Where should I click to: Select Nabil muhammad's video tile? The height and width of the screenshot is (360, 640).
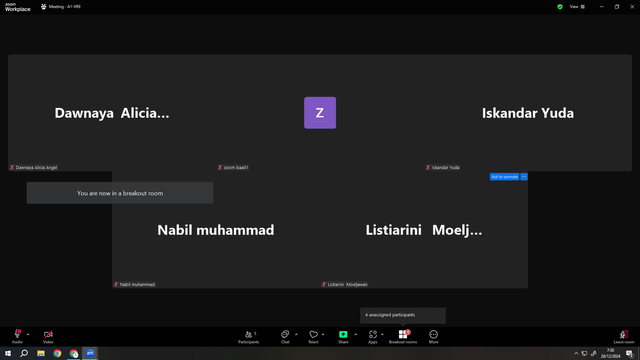click(216, 230)
